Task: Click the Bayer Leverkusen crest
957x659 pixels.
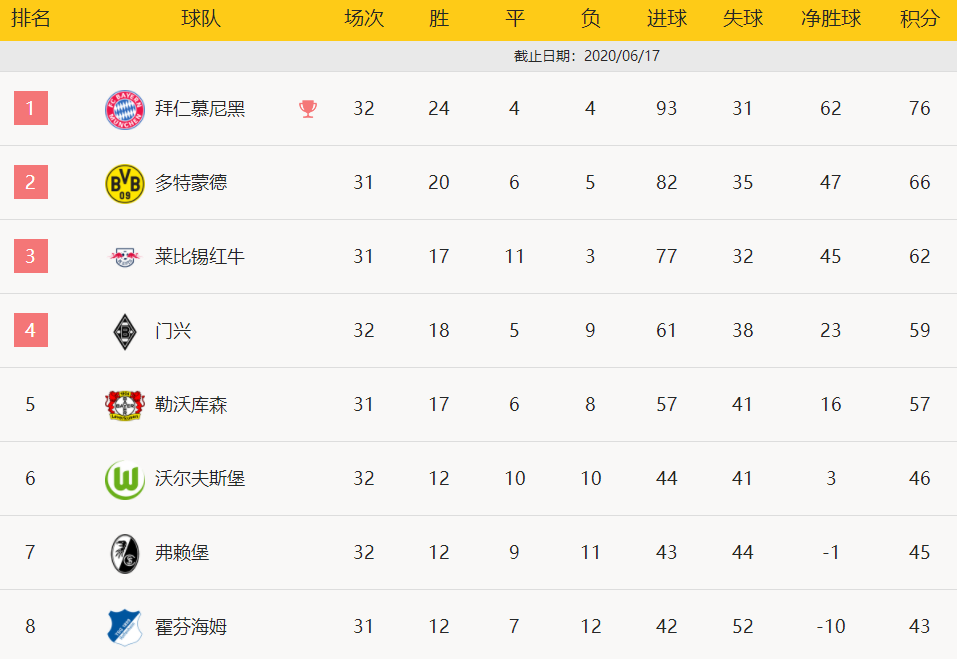Action: click(x=125, y=405)
